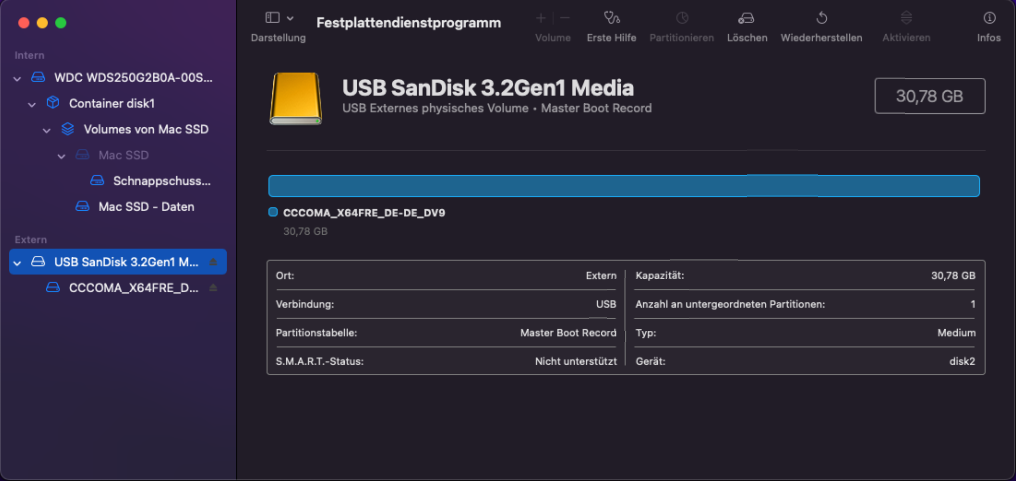
Task: Click the 30,78 GB capacity box
Action: click(x=930, y=97)
